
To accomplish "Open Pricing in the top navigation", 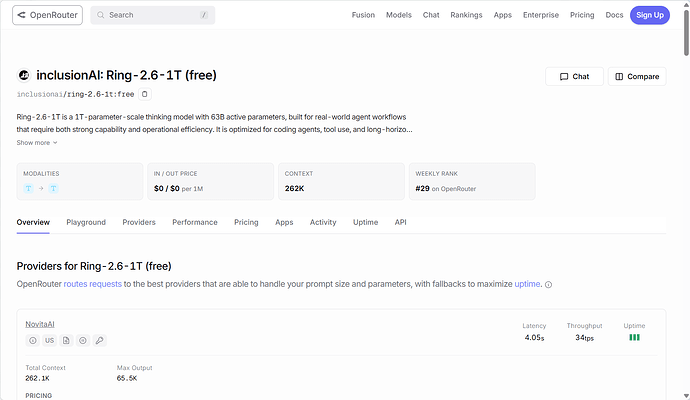I will pyautogui.click(x=582, y=15).
